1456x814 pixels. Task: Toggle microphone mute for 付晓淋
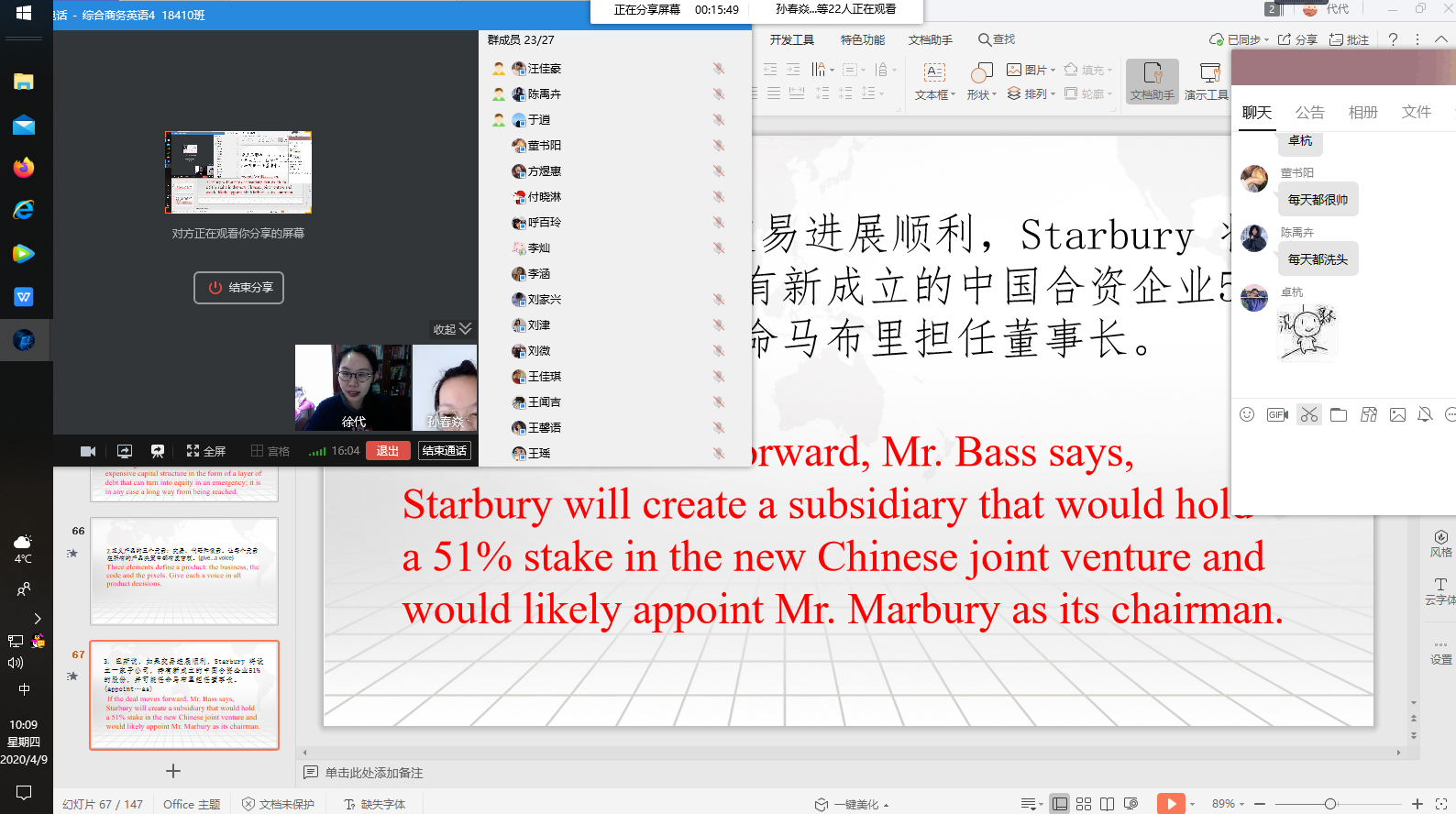pos(719,197)
